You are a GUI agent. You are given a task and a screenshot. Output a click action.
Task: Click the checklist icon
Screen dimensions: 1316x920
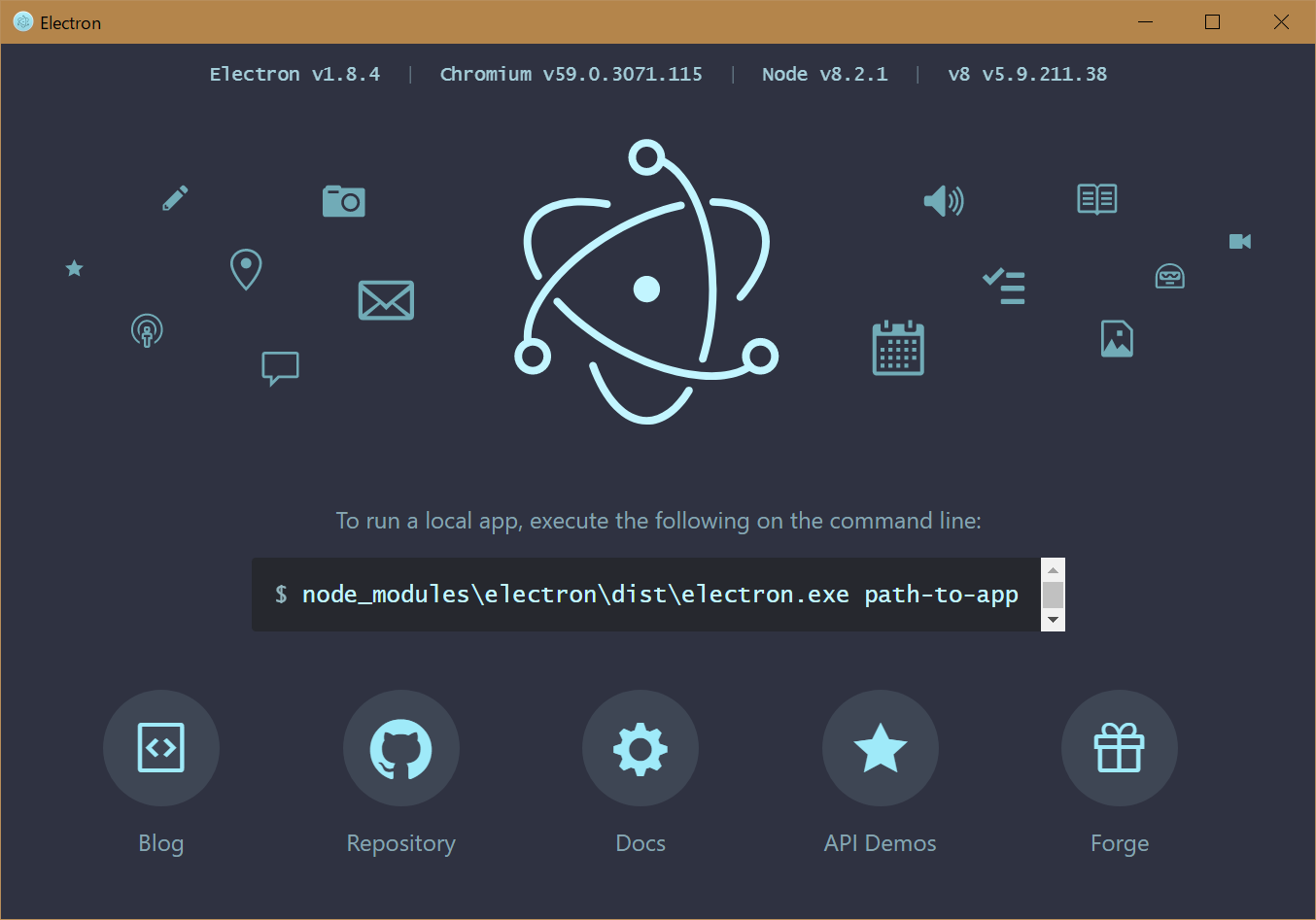tap(1004, 286)
